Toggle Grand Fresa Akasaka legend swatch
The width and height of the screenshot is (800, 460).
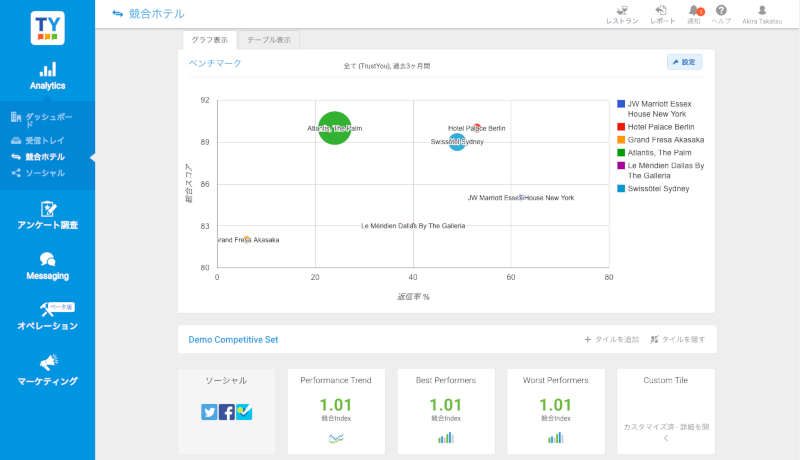tap(621, 140)
